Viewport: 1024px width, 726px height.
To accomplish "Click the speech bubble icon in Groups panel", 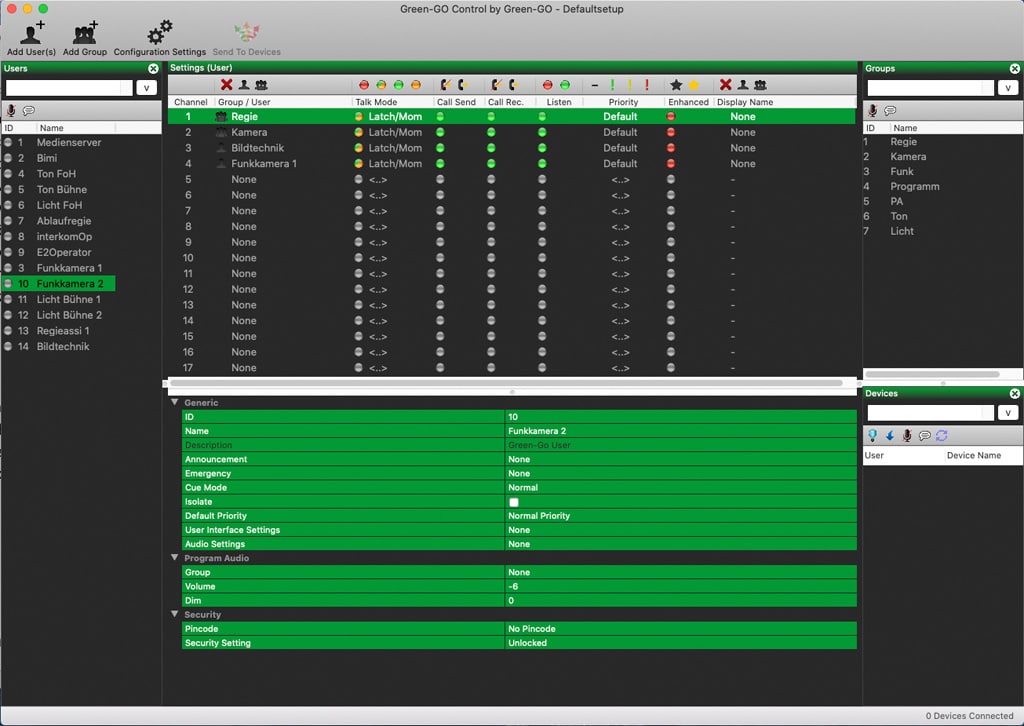I will (890, 110).
